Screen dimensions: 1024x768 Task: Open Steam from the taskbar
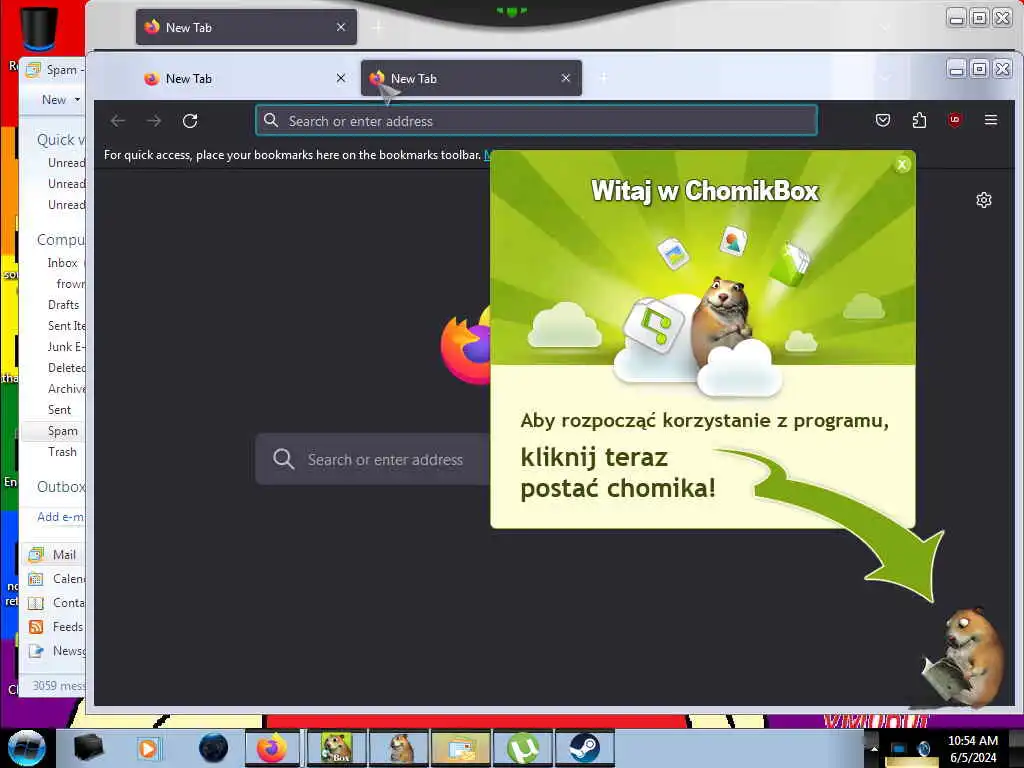pyautogui.click(x=584, y=748)
